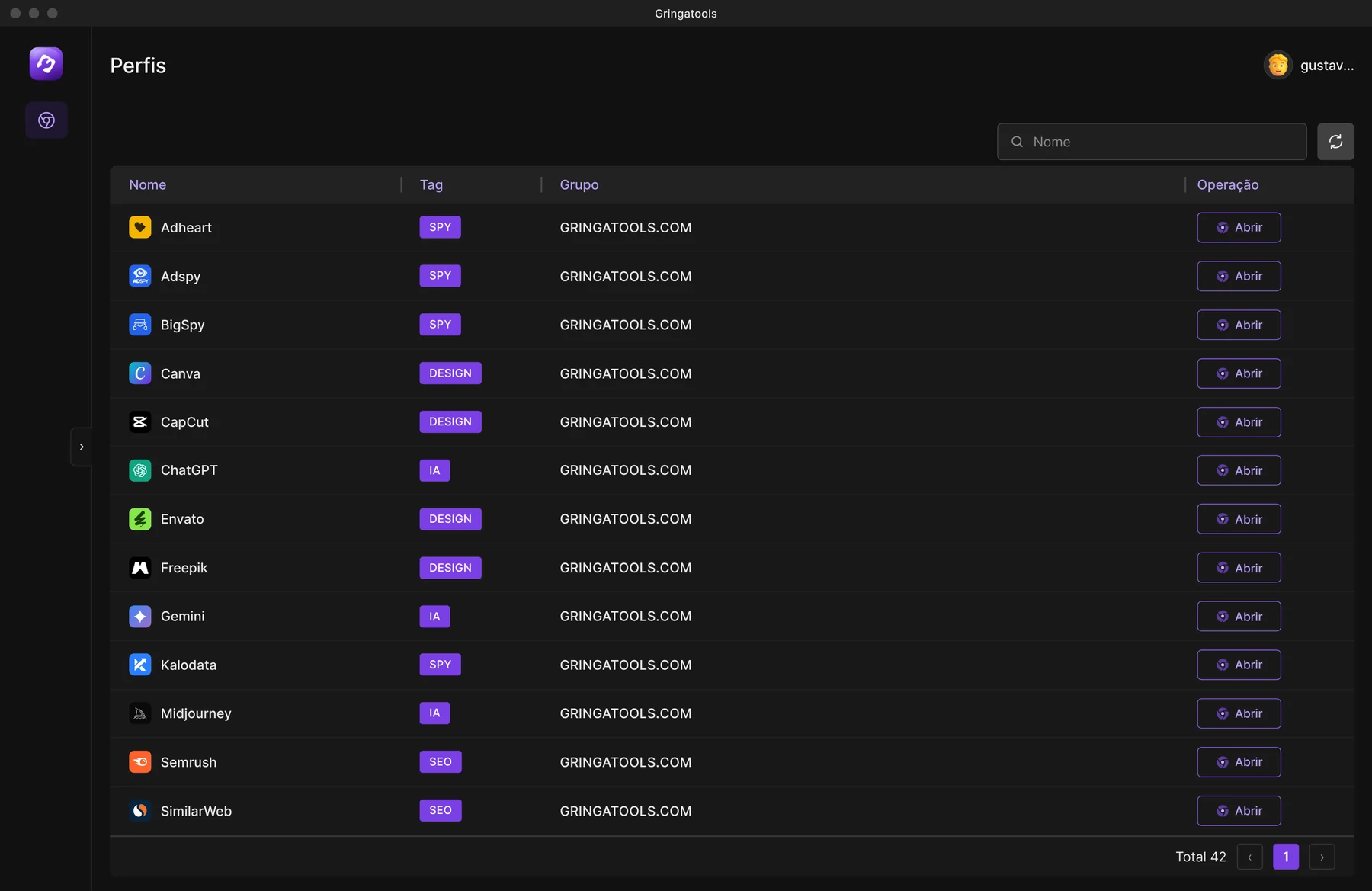The image size is (1372, 891).
Task: Go to next page of profiles
Action: coord(1322,857)
